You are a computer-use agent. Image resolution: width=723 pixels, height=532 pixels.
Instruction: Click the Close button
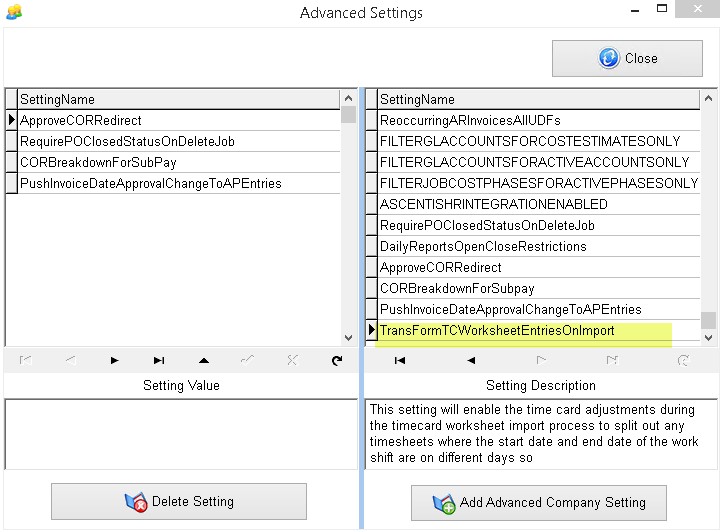[627, 59]
